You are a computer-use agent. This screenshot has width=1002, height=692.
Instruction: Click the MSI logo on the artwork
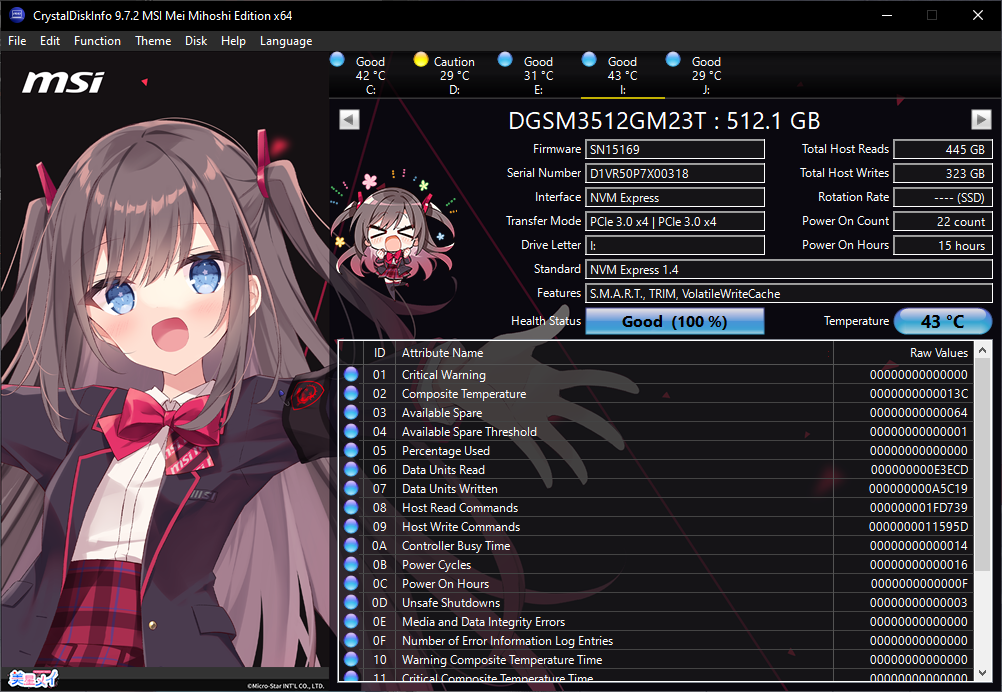tap(63, 82)
